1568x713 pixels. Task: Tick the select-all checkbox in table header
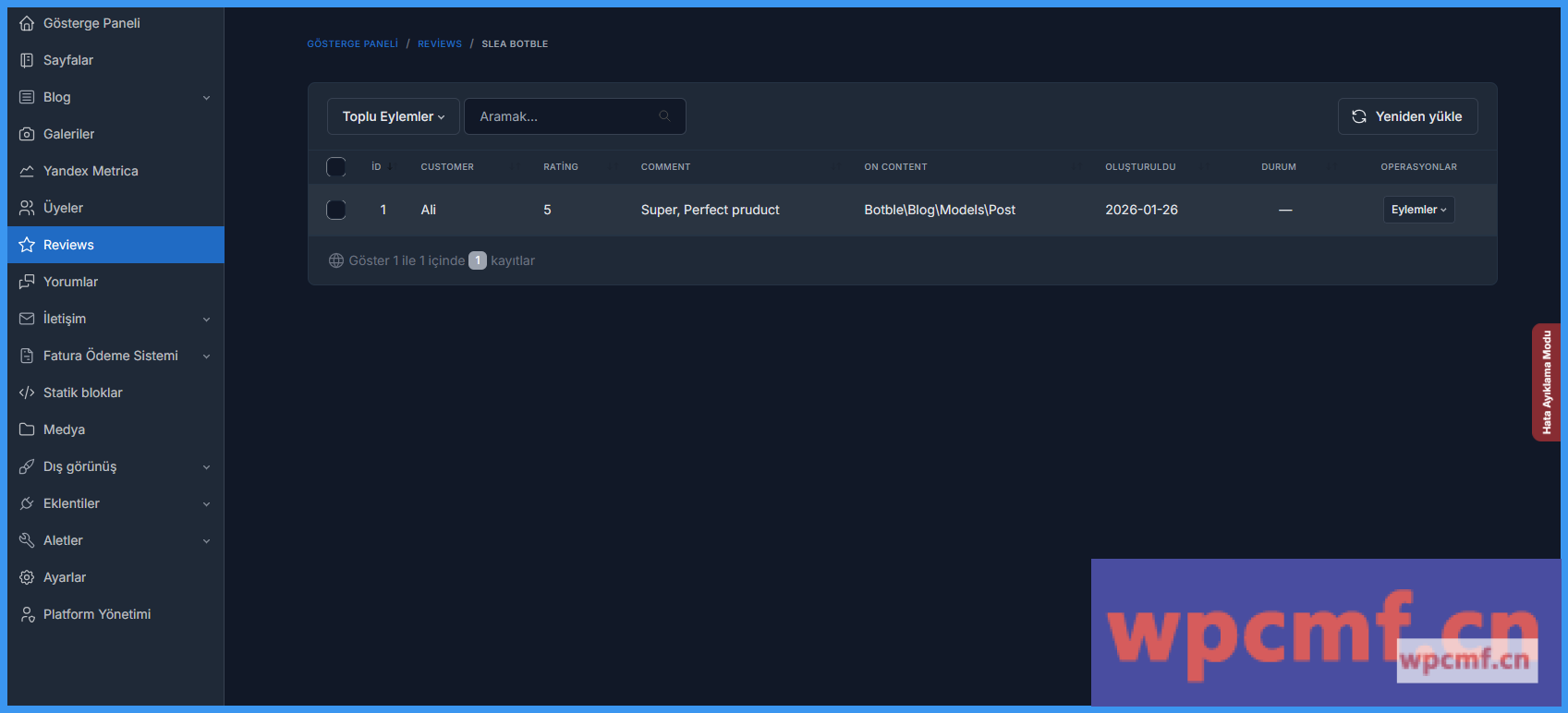(x=336, y=167)
